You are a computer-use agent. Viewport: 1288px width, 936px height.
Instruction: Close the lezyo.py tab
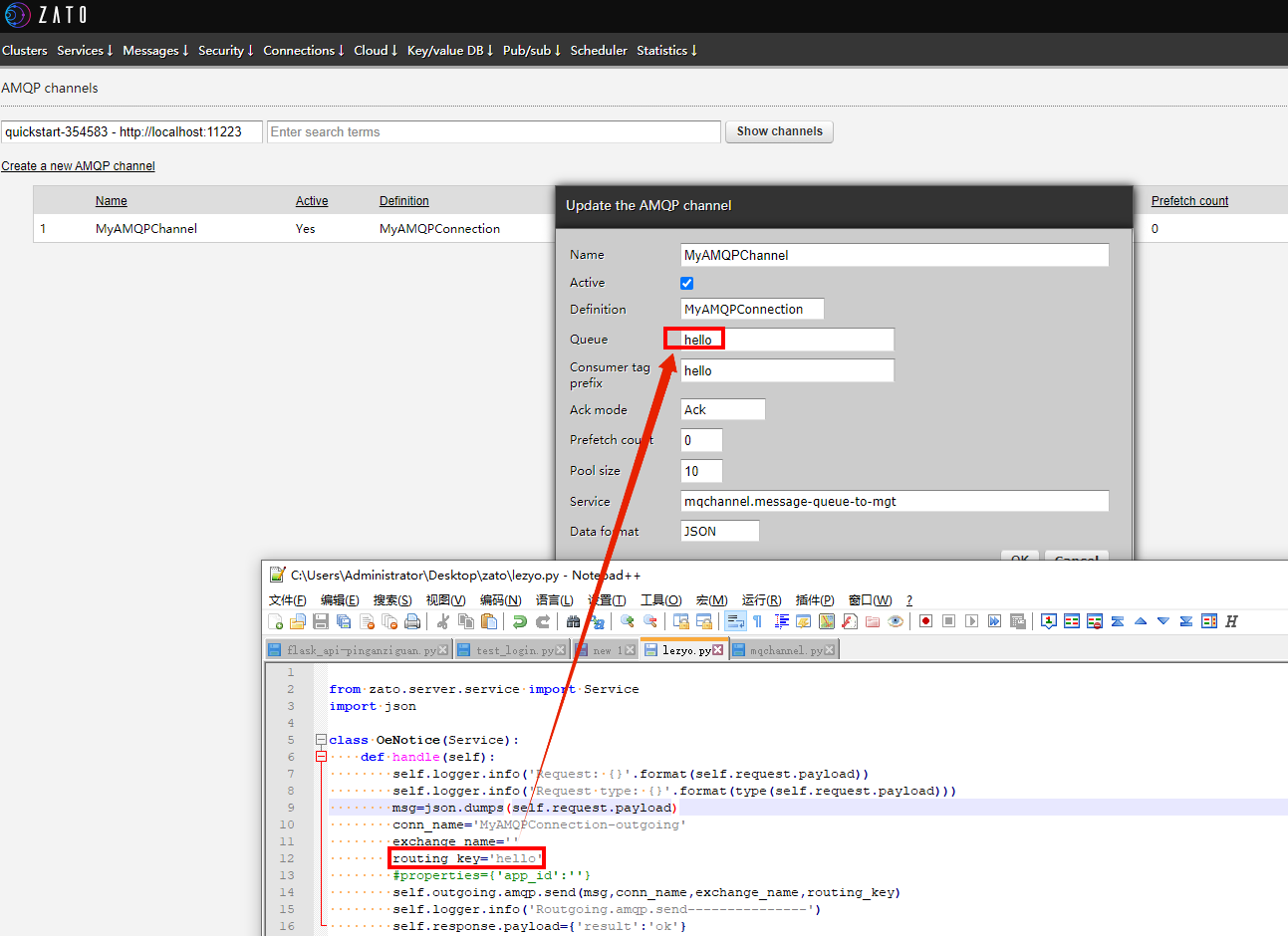(718, 650)
